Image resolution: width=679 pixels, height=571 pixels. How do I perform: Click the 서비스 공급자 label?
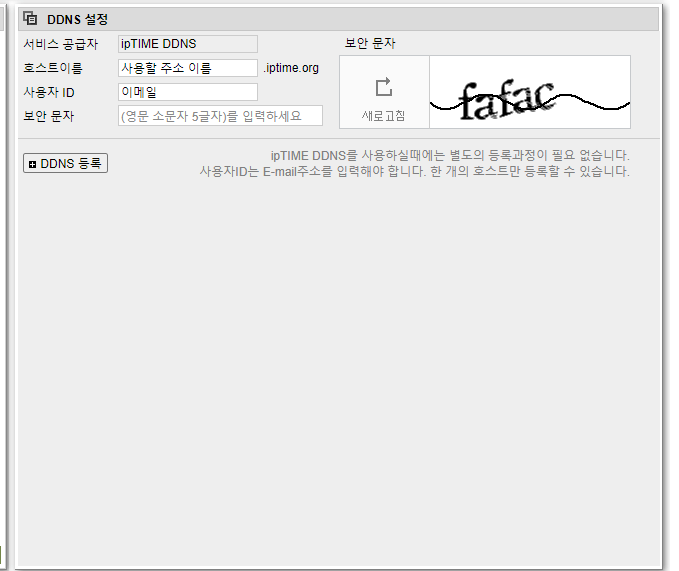click(61, 44)
